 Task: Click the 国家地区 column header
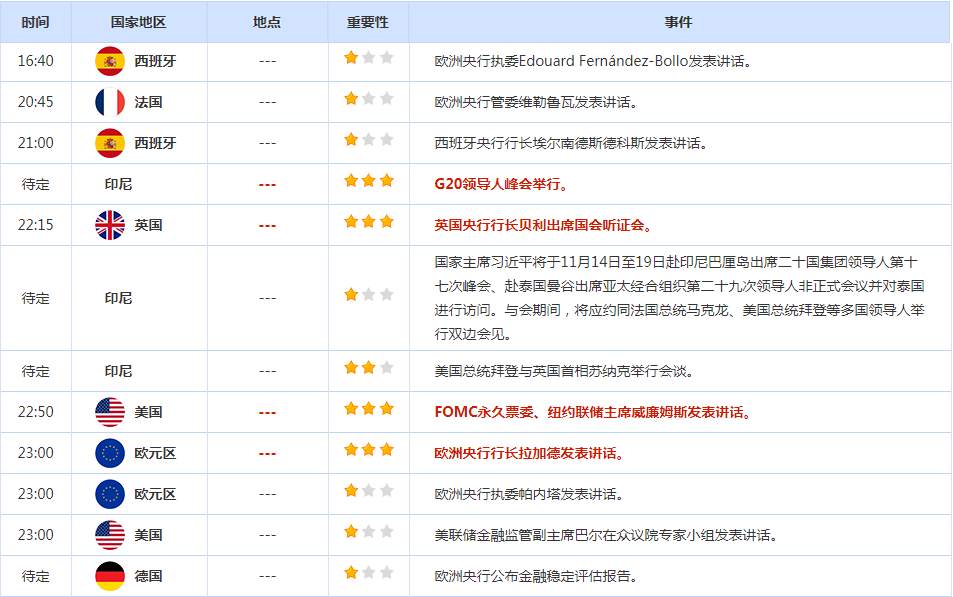139,22
